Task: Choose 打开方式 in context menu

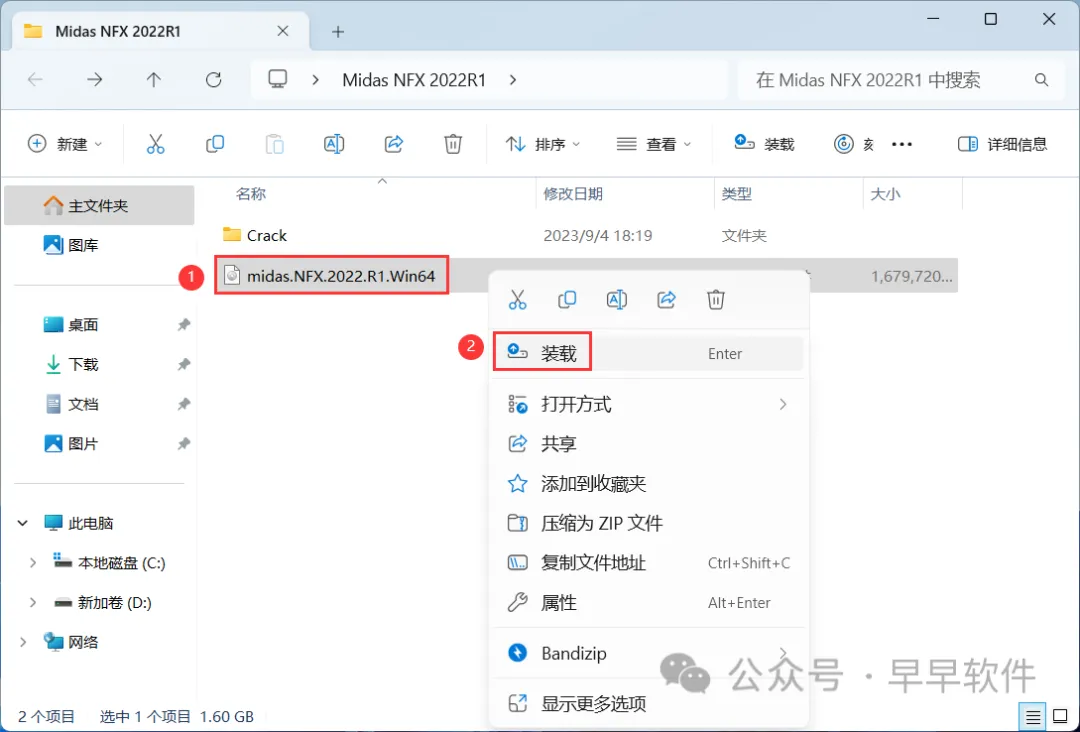Action: coord(649,404)
